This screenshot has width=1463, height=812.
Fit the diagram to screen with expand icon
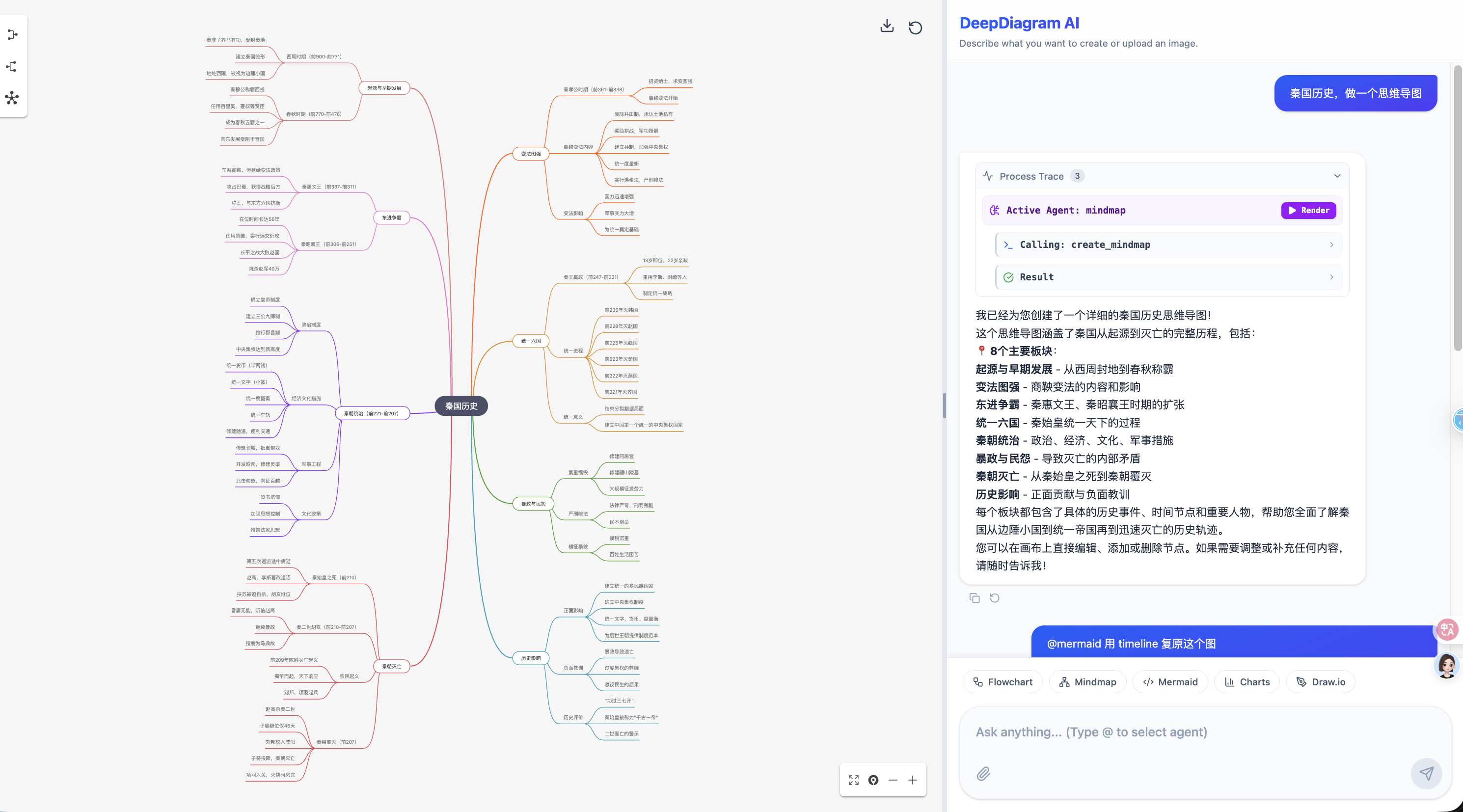click(x=853, y=780)
